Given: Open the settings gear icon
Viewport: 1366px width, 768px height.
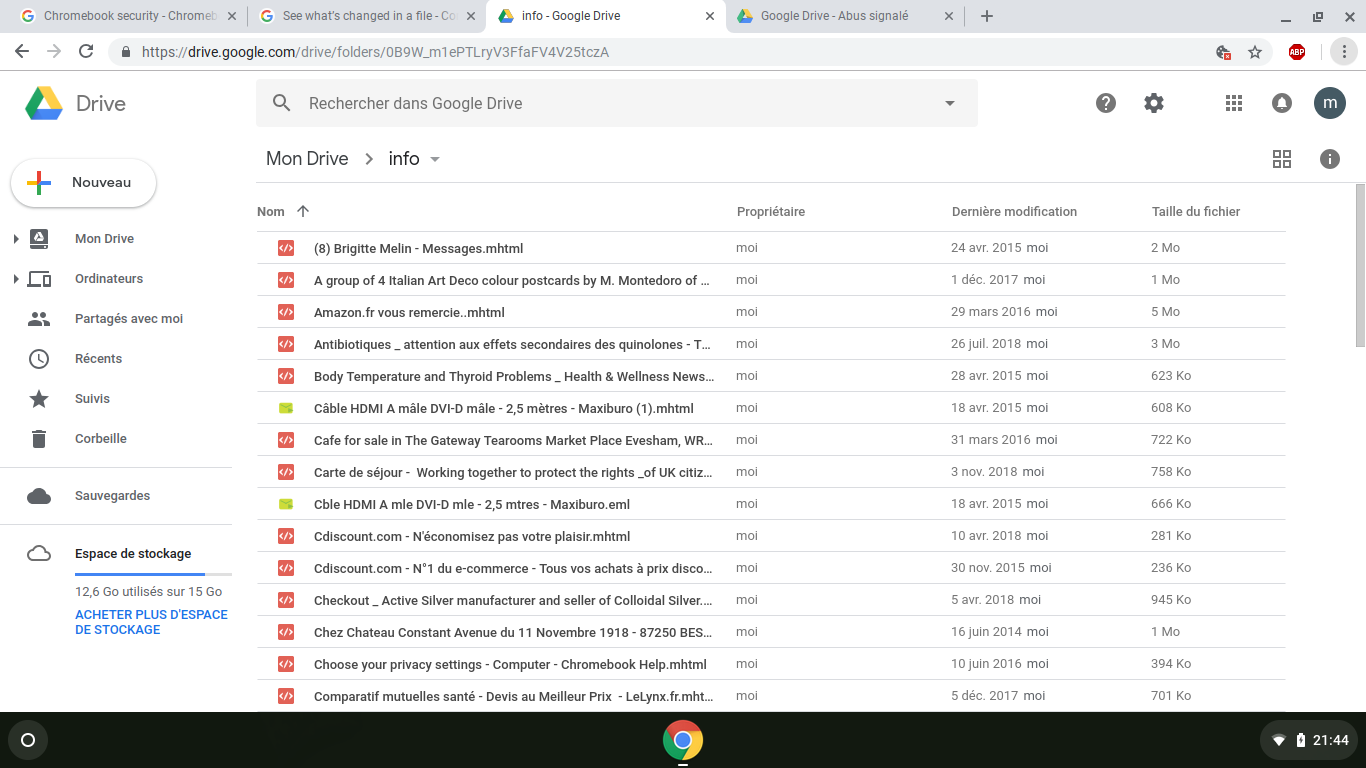Looking at the screenshot, I should 1154,103.
